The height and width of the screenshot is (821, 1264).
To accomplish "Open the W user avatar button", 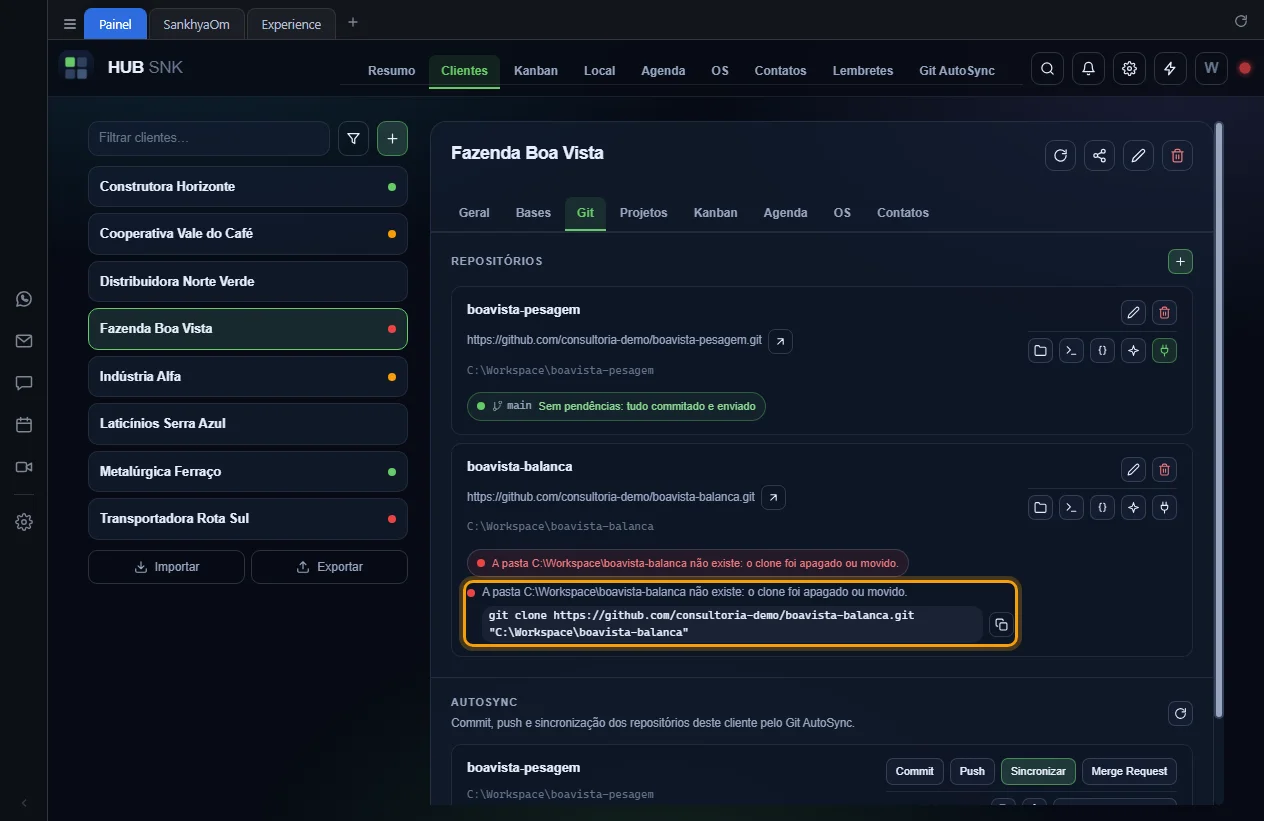I will tap(1211, 69).
